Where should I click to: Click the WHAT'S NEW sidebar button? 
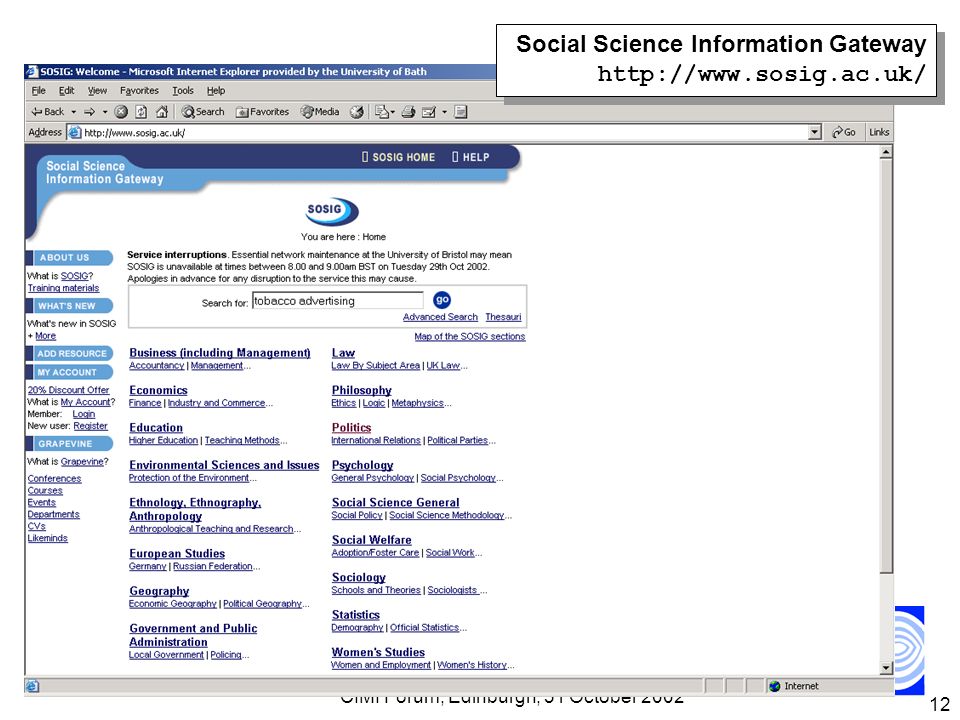click(69, 306)
